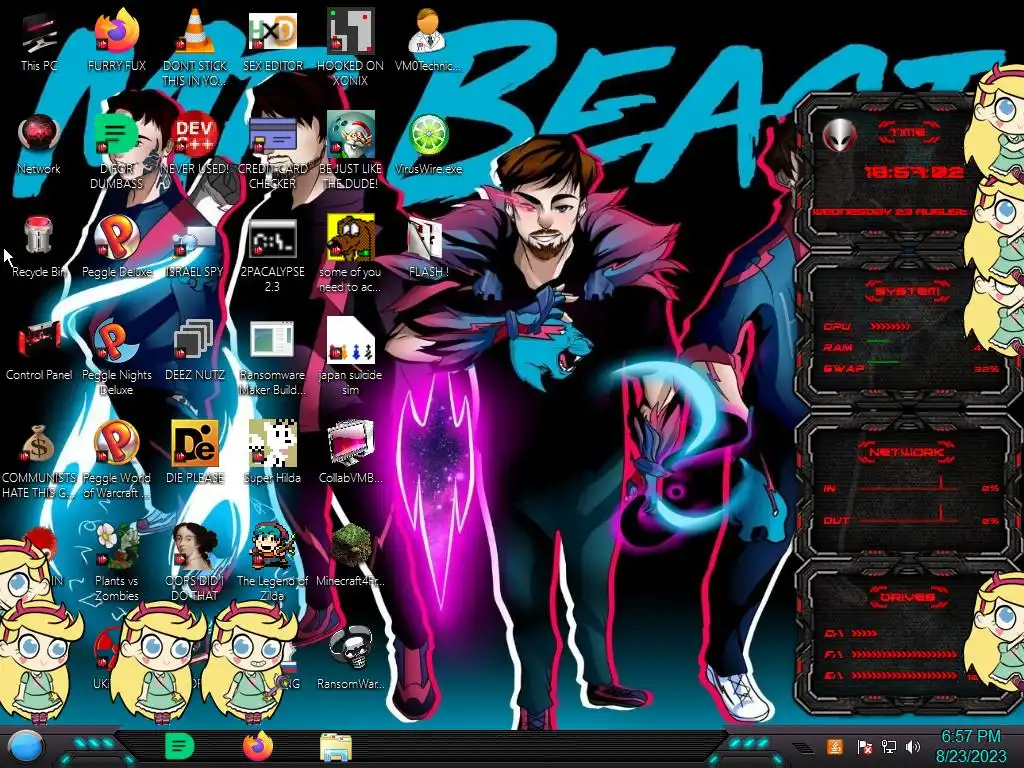Click the SYSTEM header in the widget
1024x768 pixels.
click(x=908, y=291)
